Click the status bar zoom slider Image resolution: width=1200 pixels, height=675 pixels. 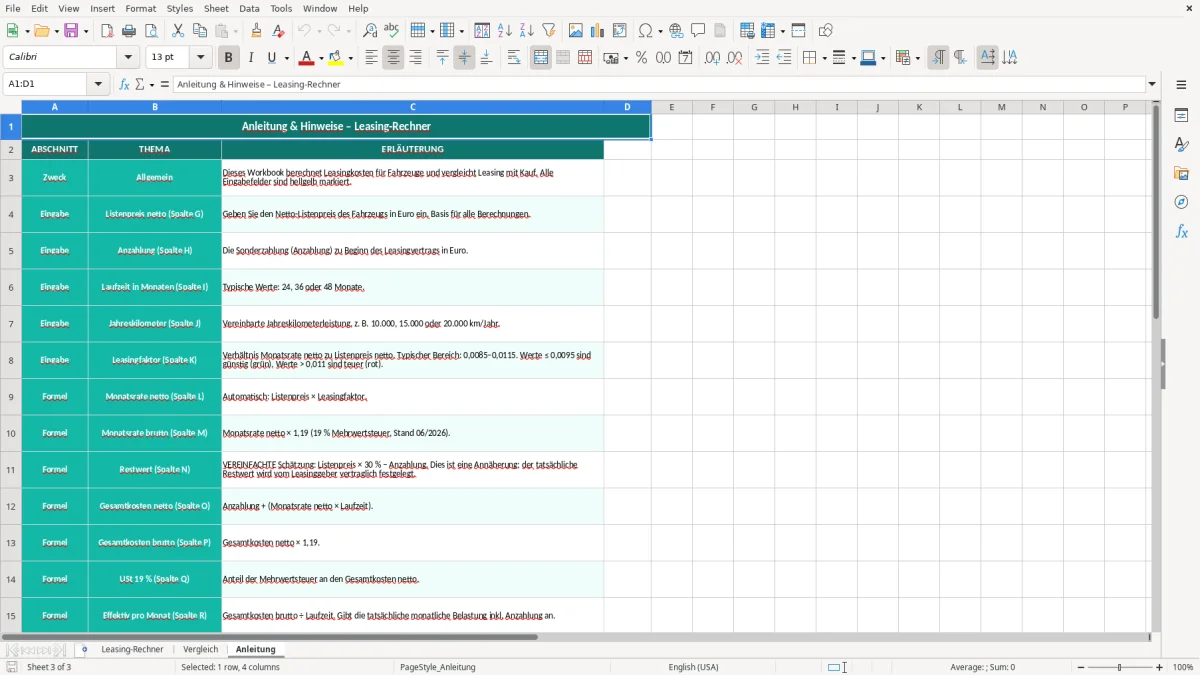[1120, 667]
